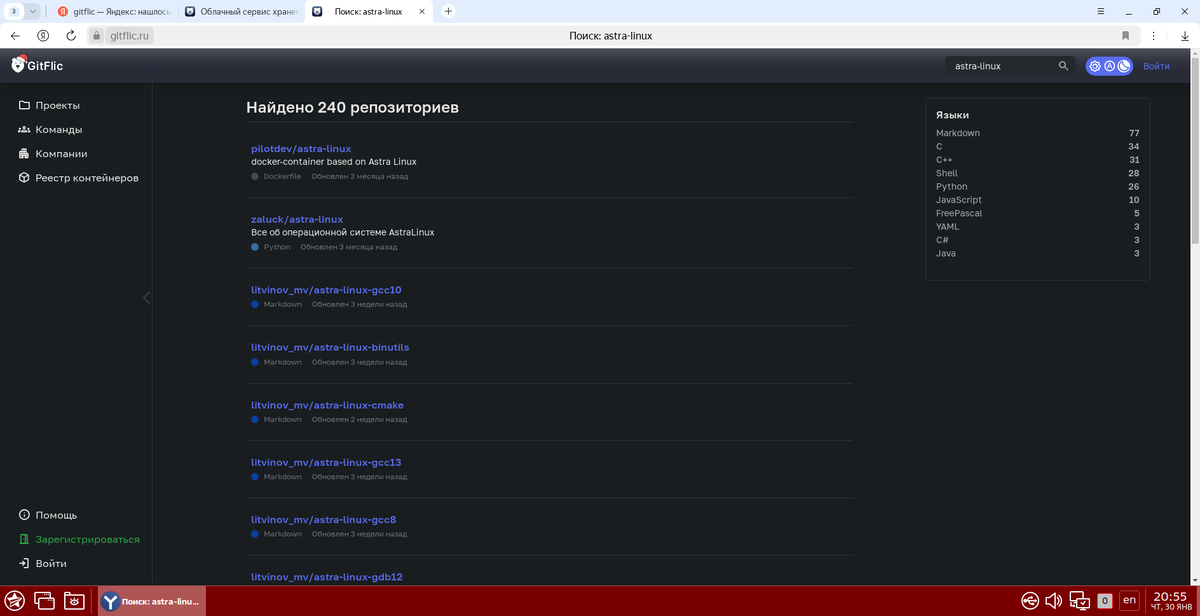This screenshot has height=616, width=1200.
Task: Switch to dark theme moon icon
Action: click(1123, 66)
